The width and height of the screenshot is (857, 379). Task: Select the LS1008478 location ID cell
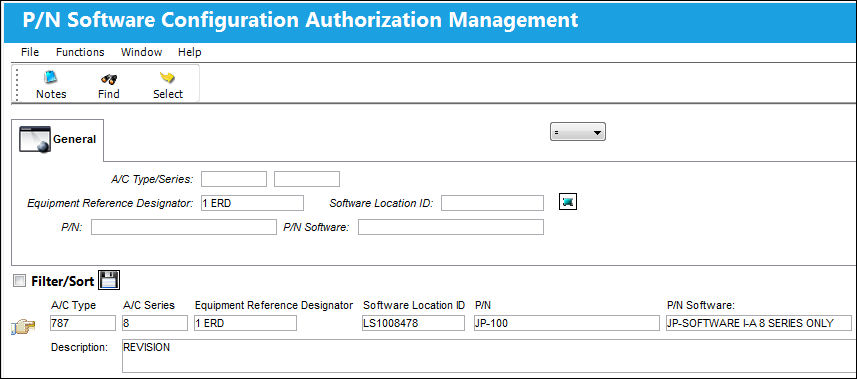pyautogui.click(x=413, y=323)
